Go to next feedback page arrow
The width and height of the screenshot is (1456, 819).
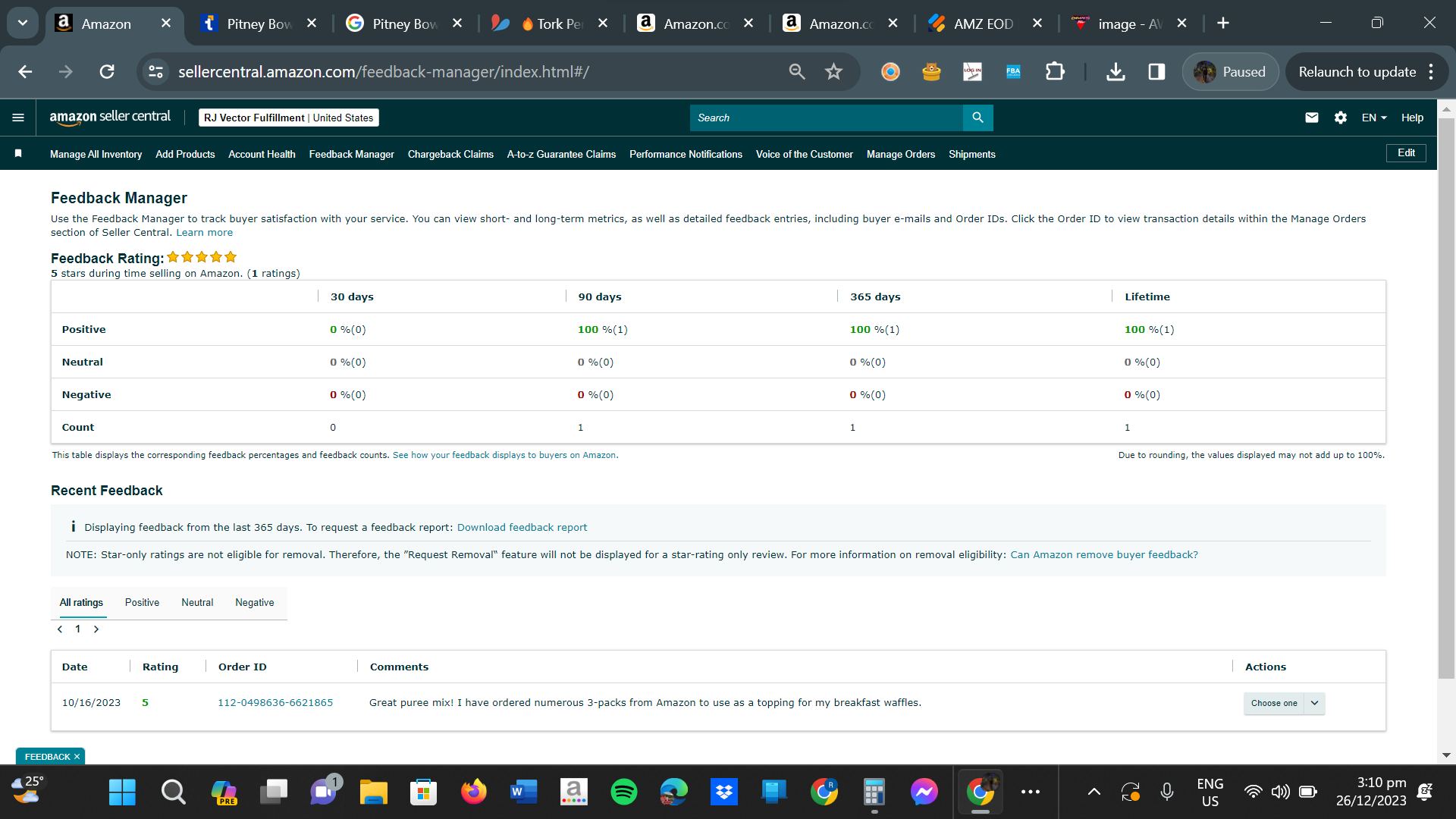pos(96,629)
